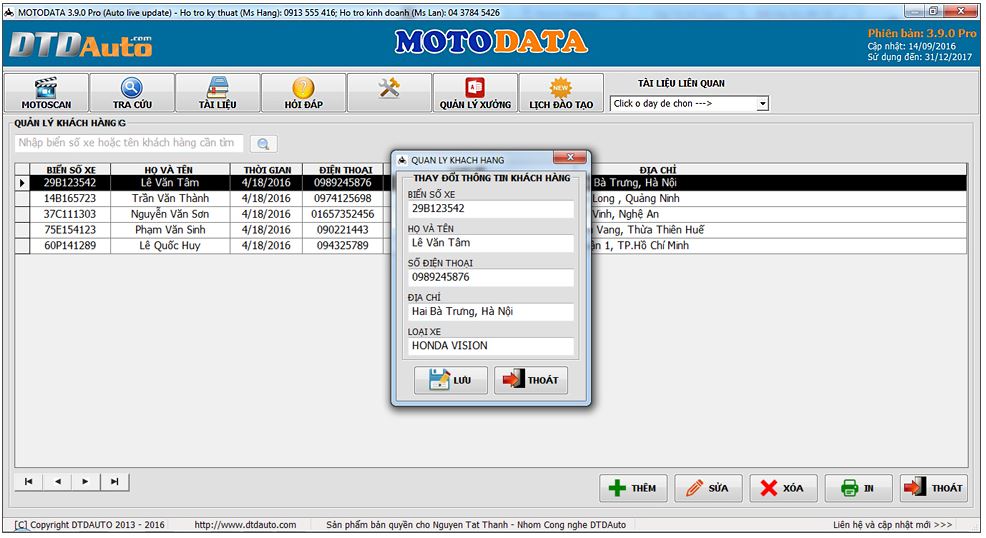Open TÀI LIỆU documents

click(x=218, y=93)
